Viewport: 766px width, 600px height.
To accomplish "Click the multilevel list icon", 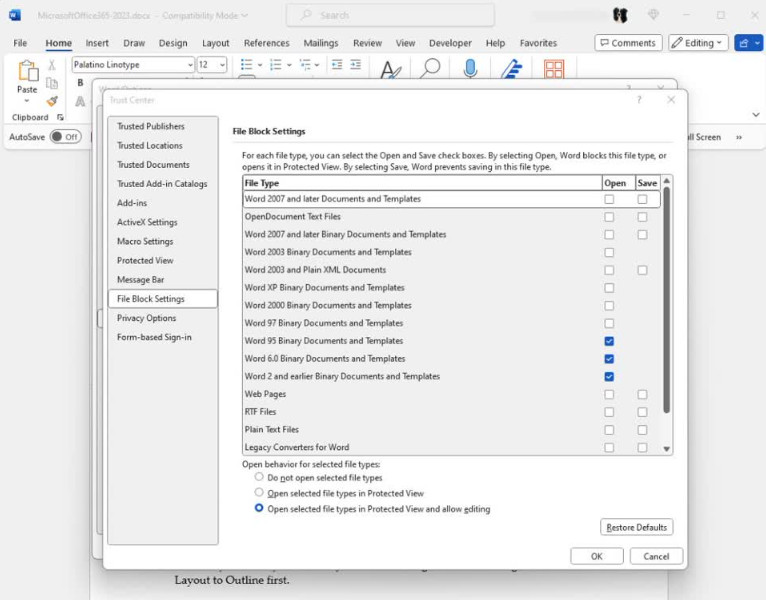I will (x=305, y=64).
